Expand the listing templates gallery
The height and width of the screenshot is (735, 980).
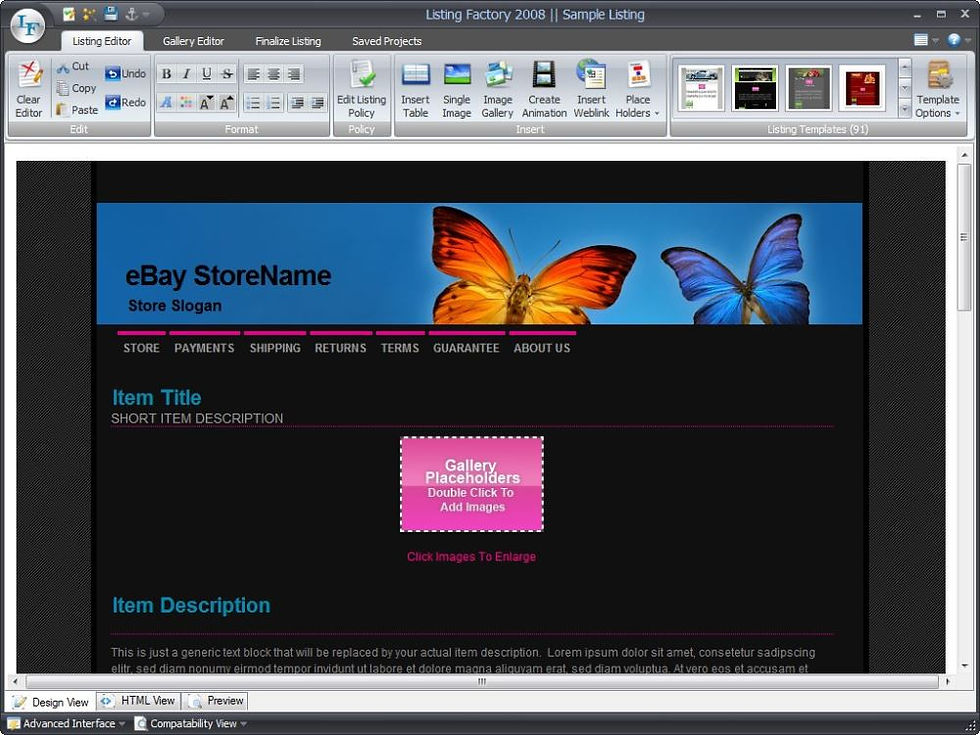click(904, 110)
